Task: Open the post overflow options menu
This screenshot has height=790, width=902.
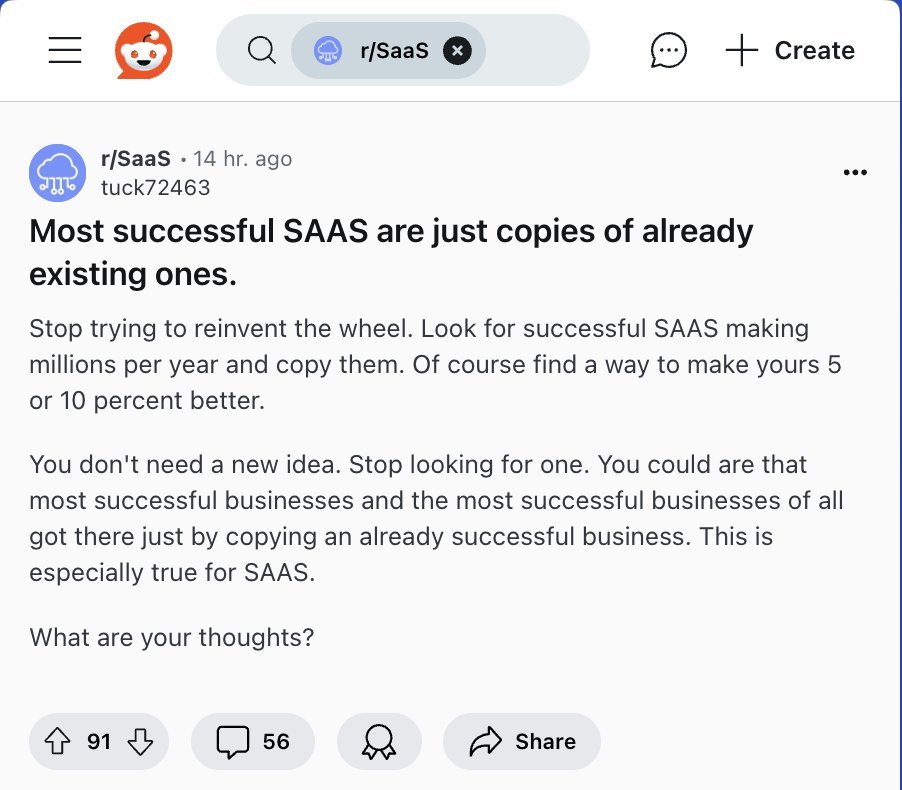Action: tap(855, 173)
